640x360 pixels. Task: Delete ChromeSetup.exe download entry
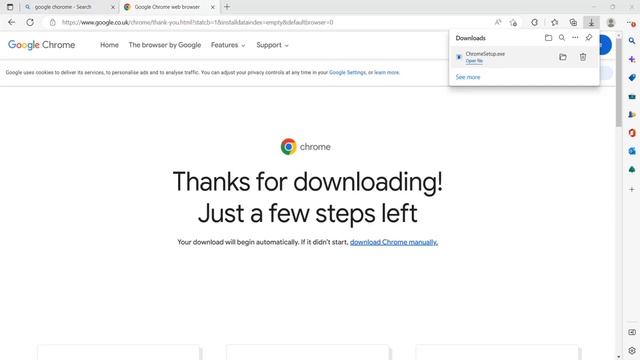(583, 57)
